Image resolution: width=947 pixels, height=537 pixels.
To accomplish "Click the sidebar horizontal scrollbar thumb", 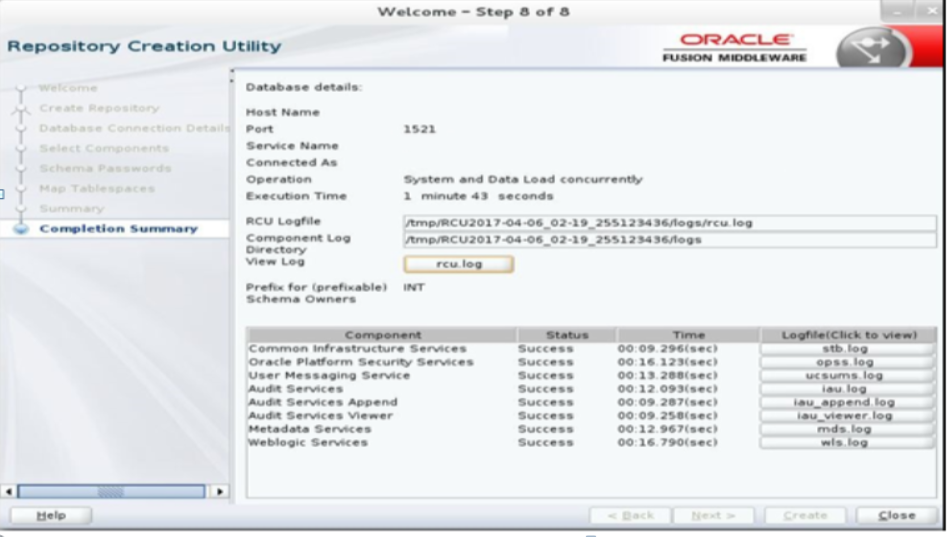I will click(111, 491).
